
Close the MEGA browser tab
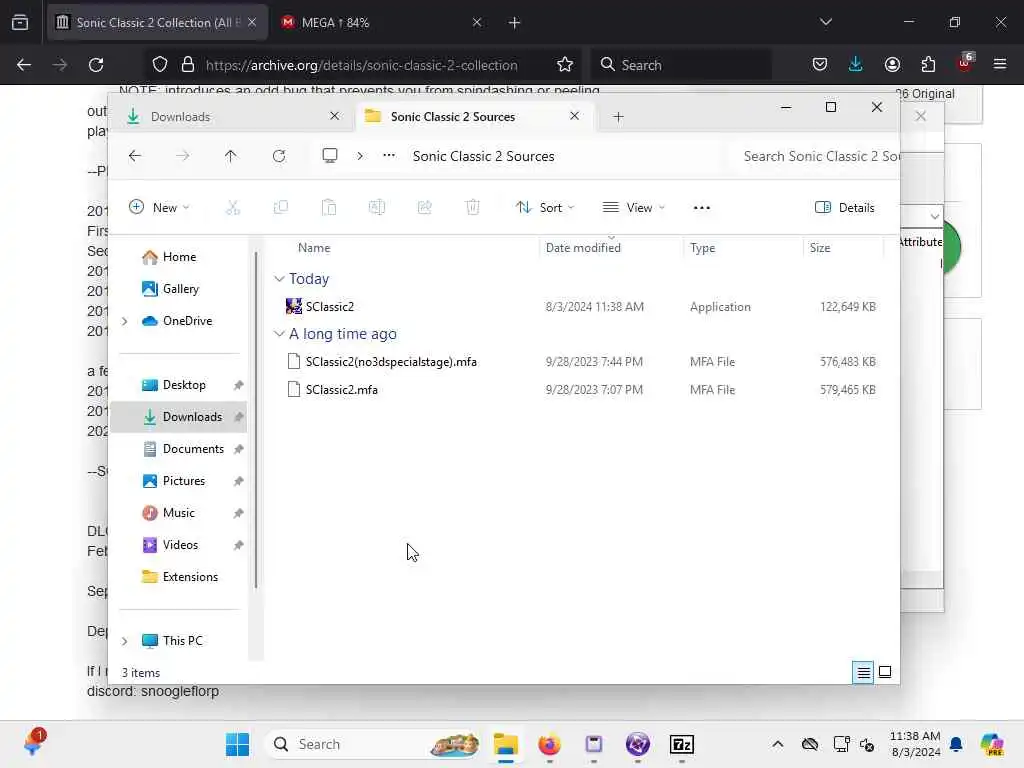(x=477, y=22)
